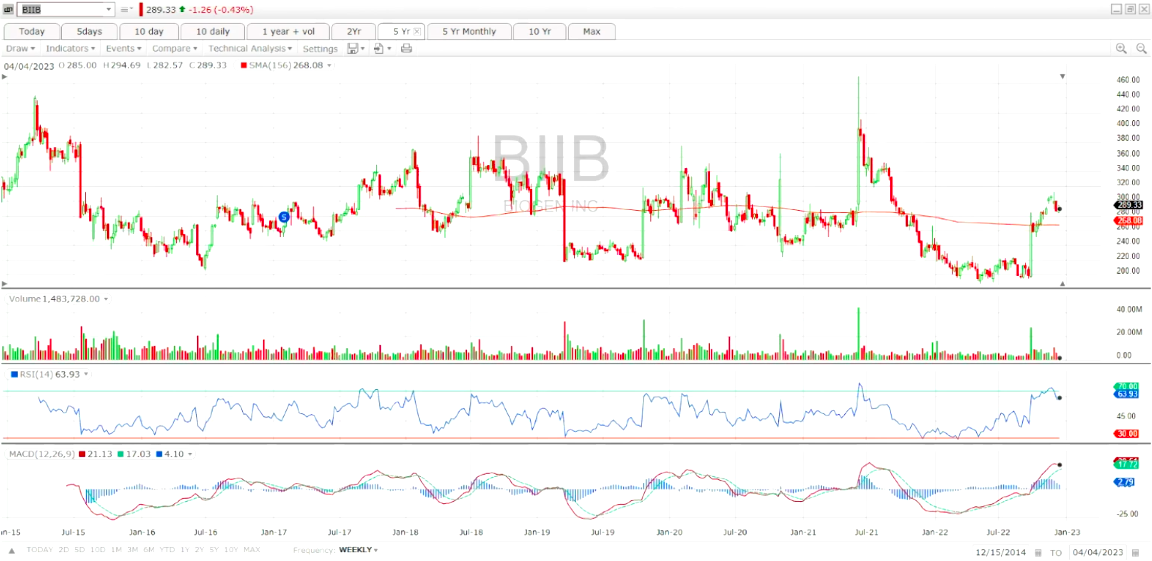
Task: Set range to MAX at the bottom
Action: coord(252,550)
